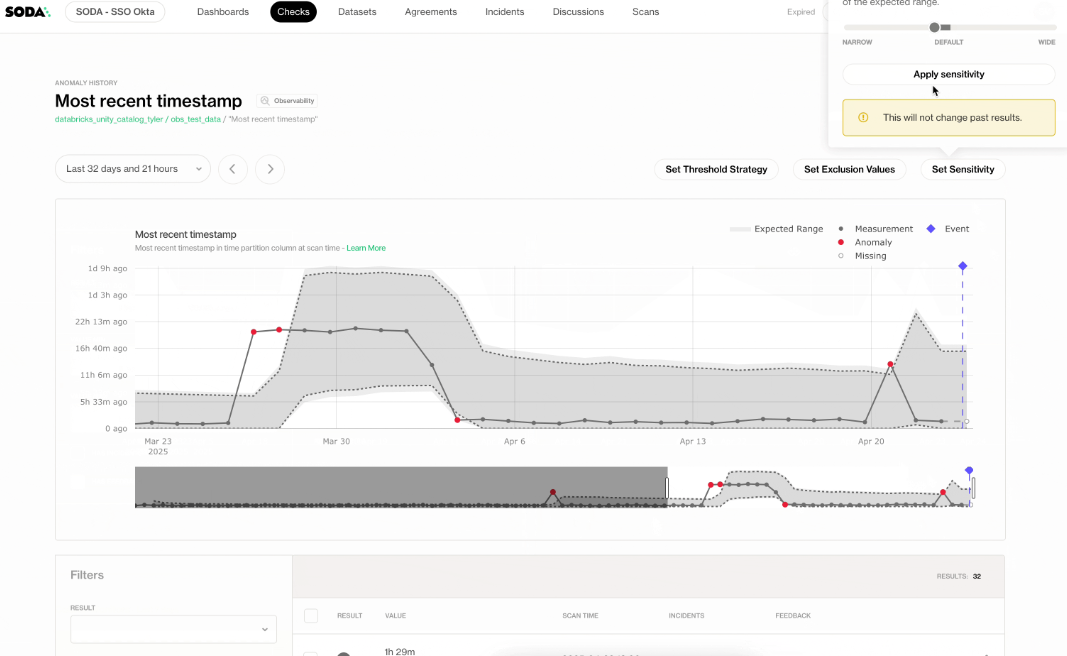The image size is (1067, 656).
Task: Click the Apply sensitivity button
Action: tap(949, 74)
